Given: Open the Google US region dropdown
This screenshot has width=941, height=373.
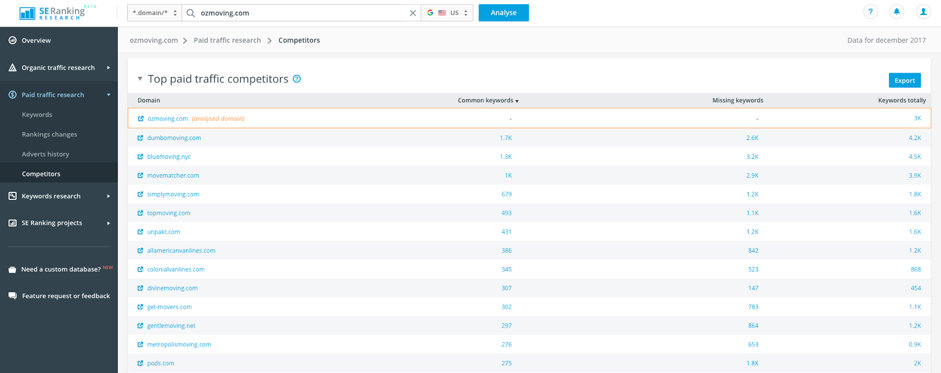Looking at the screenshot, I should click(x=447, y=13).
